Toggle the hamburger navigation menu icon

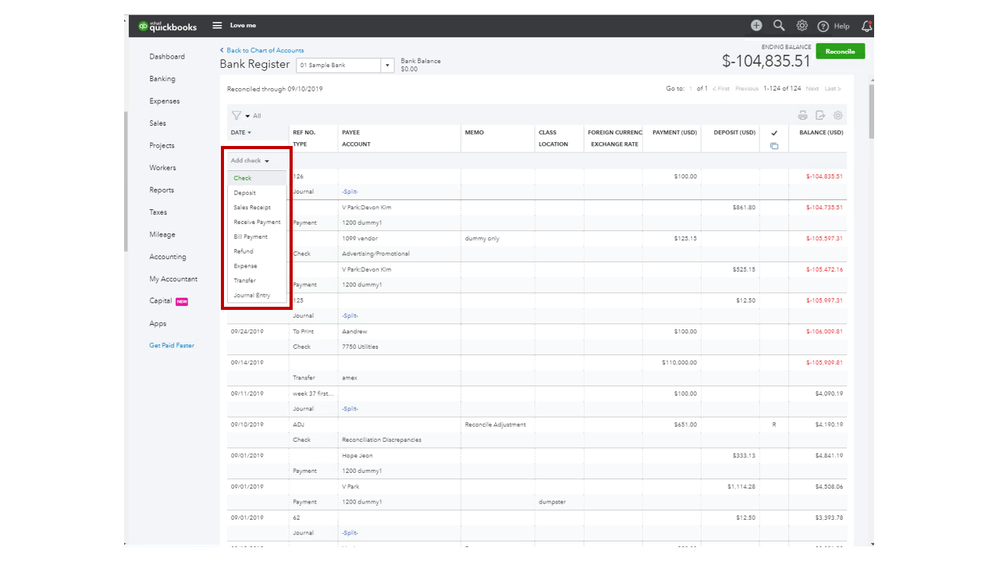[x=217, y=26]
